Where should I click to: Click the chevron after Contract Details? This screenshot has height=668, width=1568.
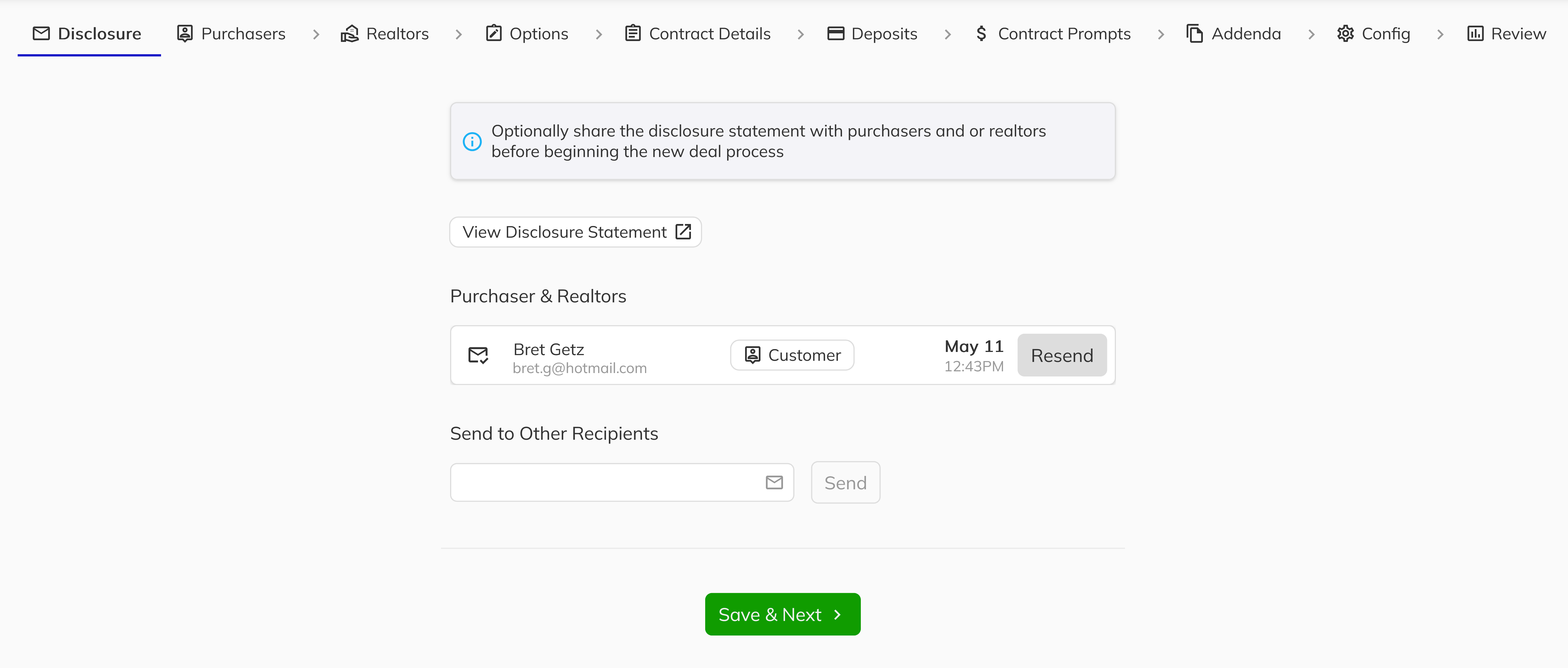pos(801,35)
